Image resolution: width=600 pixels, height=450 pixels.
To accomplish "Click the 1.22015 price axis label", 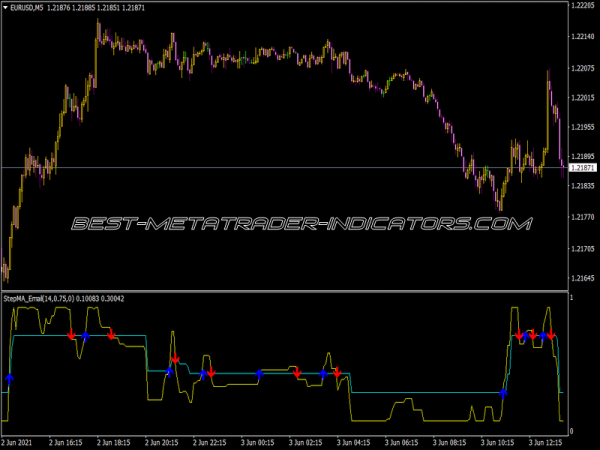I will (x=583, y=98).
